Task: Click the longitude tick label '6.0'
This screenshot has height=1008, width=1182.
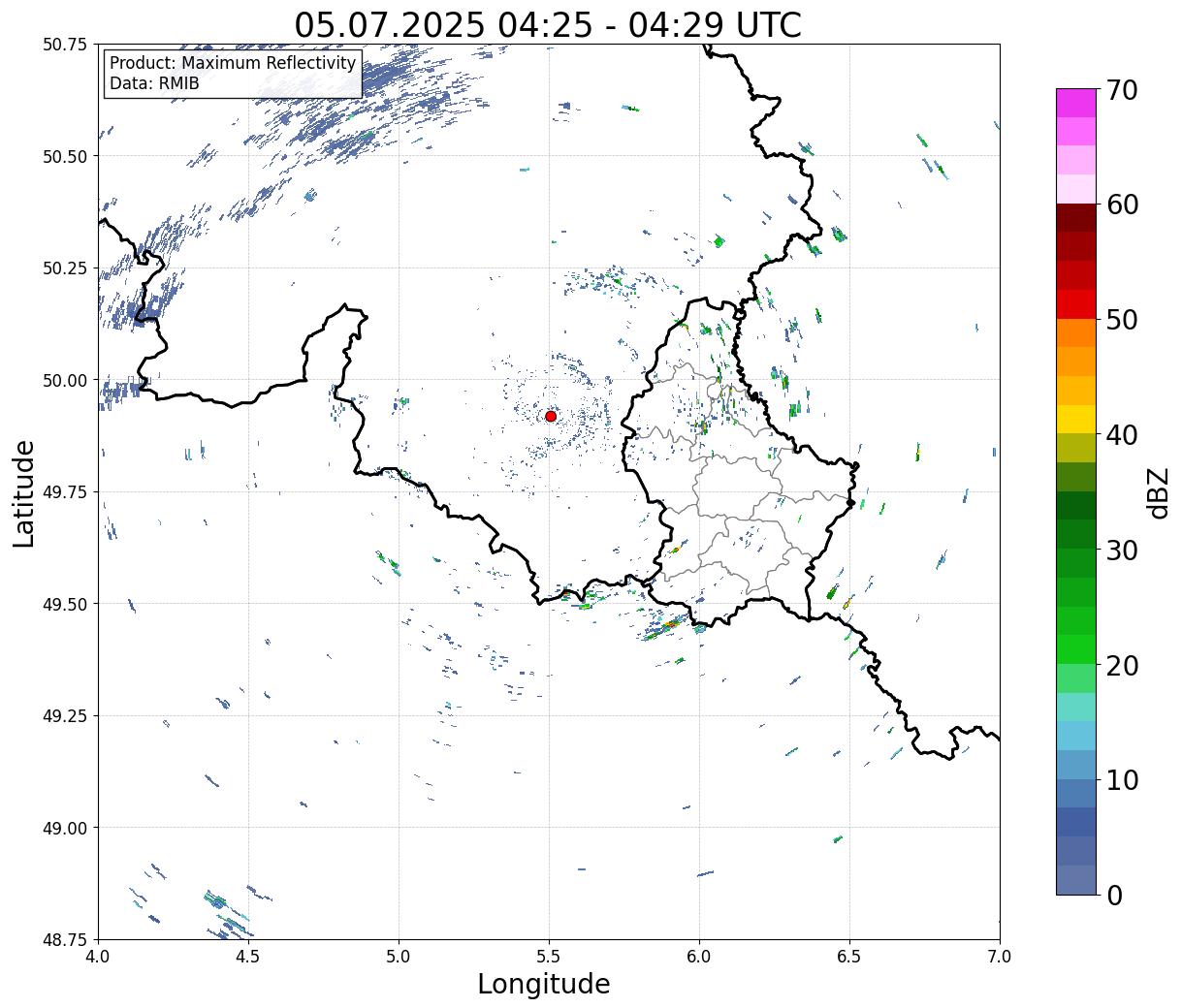Action: click(699, 957)
